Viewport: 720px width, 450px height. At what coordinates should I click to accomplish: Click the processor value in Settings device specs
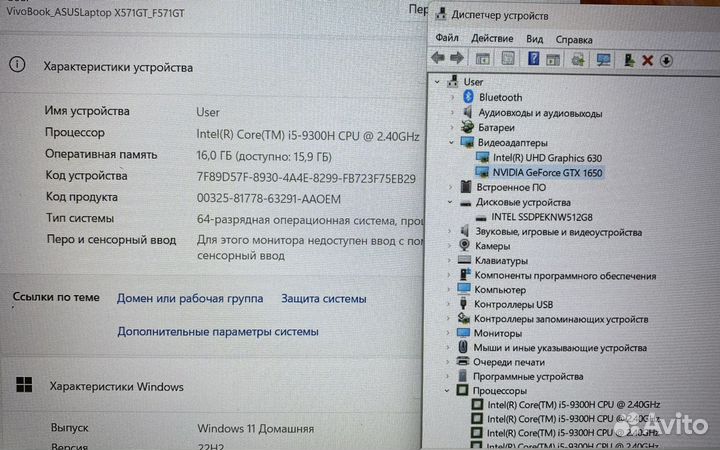coord(308,135)
